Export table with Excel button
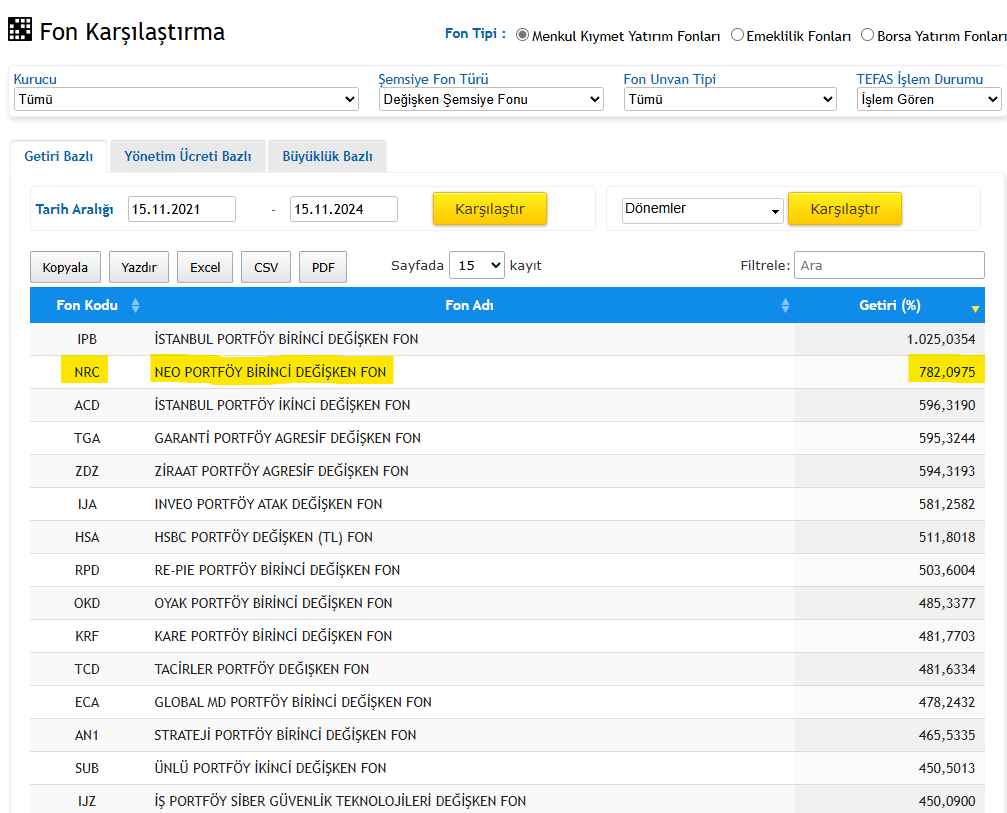1007x813 pixels. 205,267
